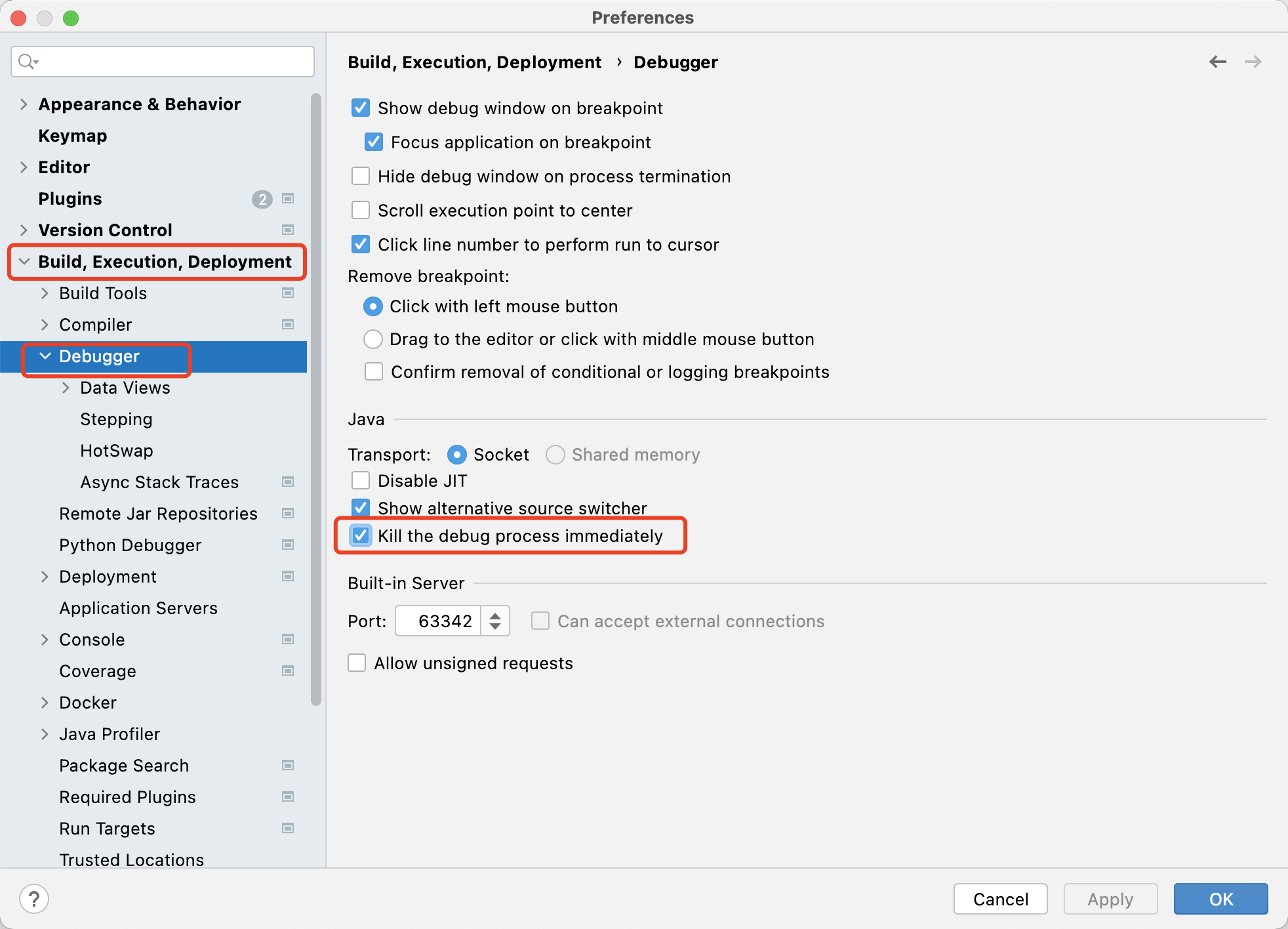Click the in-place settings icon next to Plugins
This screenshot has height=929, width=1288.
[x=288, y=199]
